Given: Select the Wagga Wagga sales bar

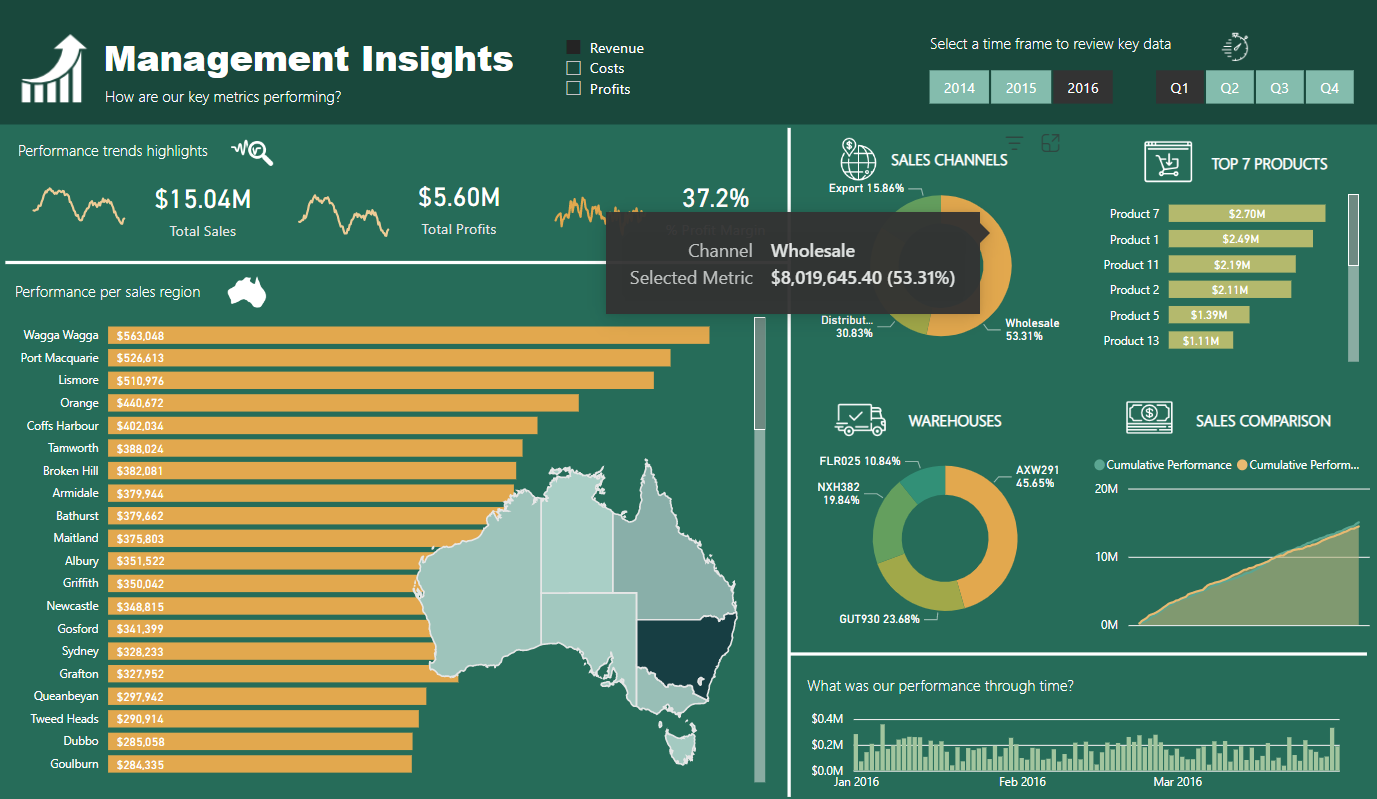Looking at the screenshot, I should point(410,335).
